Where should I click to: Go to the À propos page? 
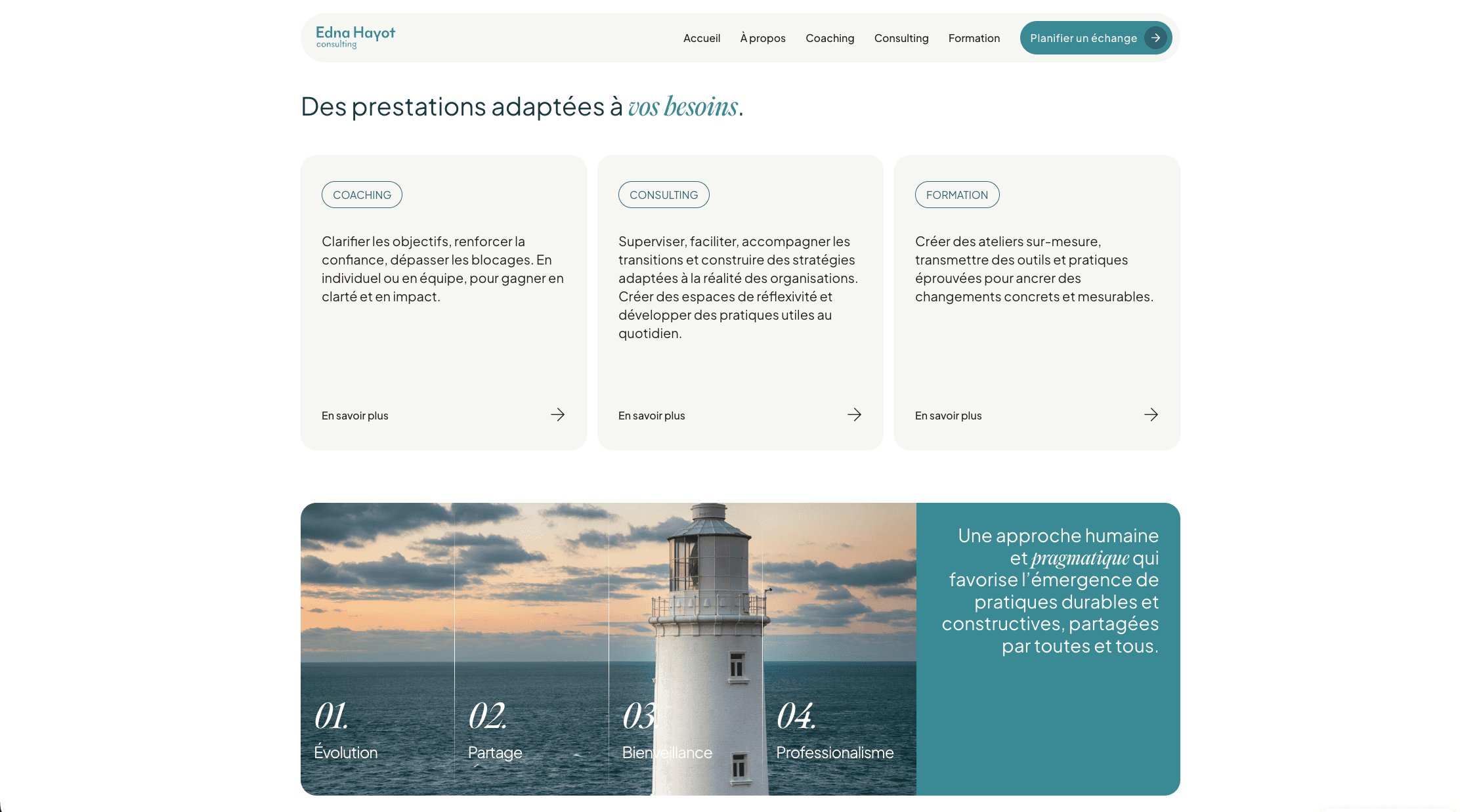tap(762, 38)
